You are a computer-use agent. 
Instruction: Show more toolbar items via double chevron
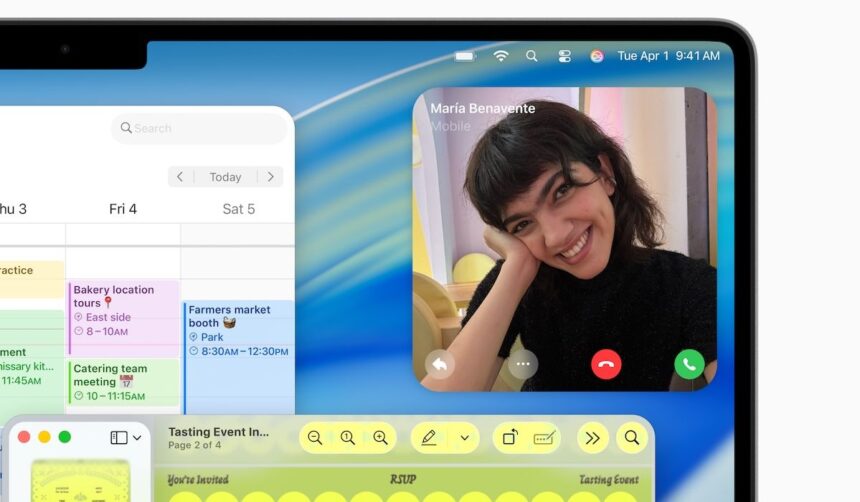tap(592, 438)
